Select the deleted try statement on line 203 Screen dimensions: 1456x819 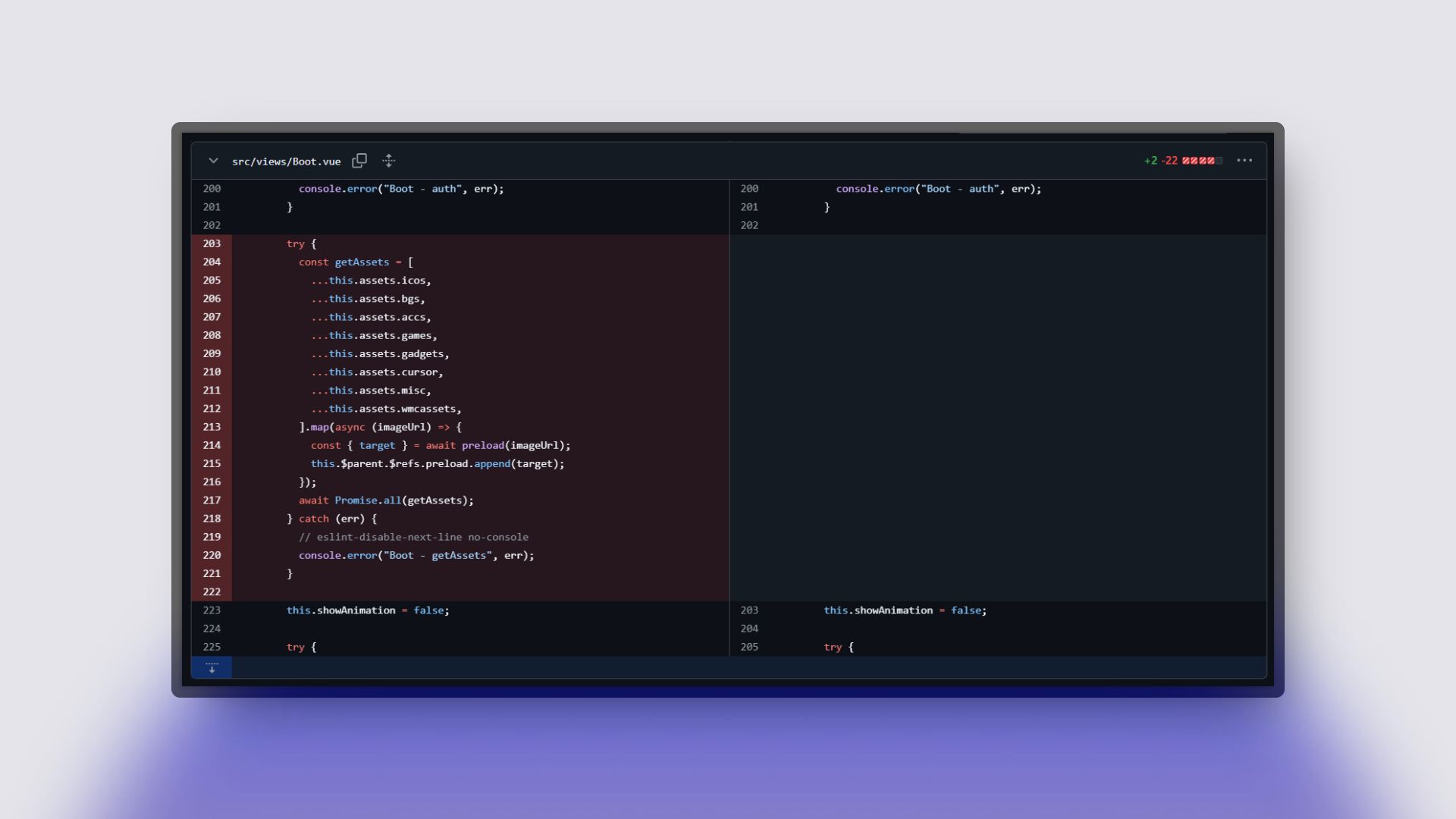[300, 243]
